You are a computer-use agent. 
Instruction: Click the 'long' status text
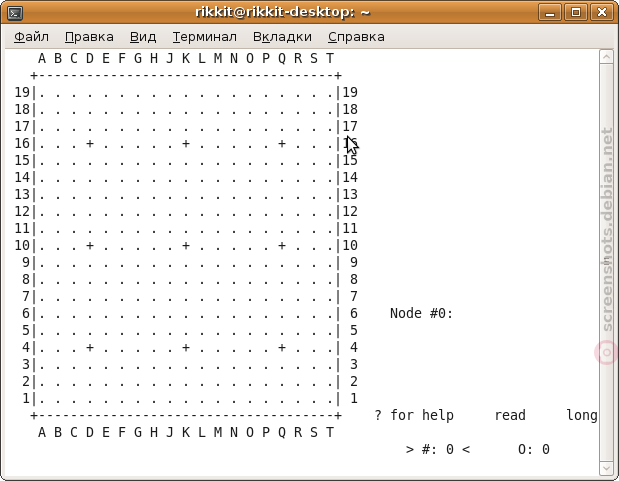pyautogui.click(x=582, y=415)
